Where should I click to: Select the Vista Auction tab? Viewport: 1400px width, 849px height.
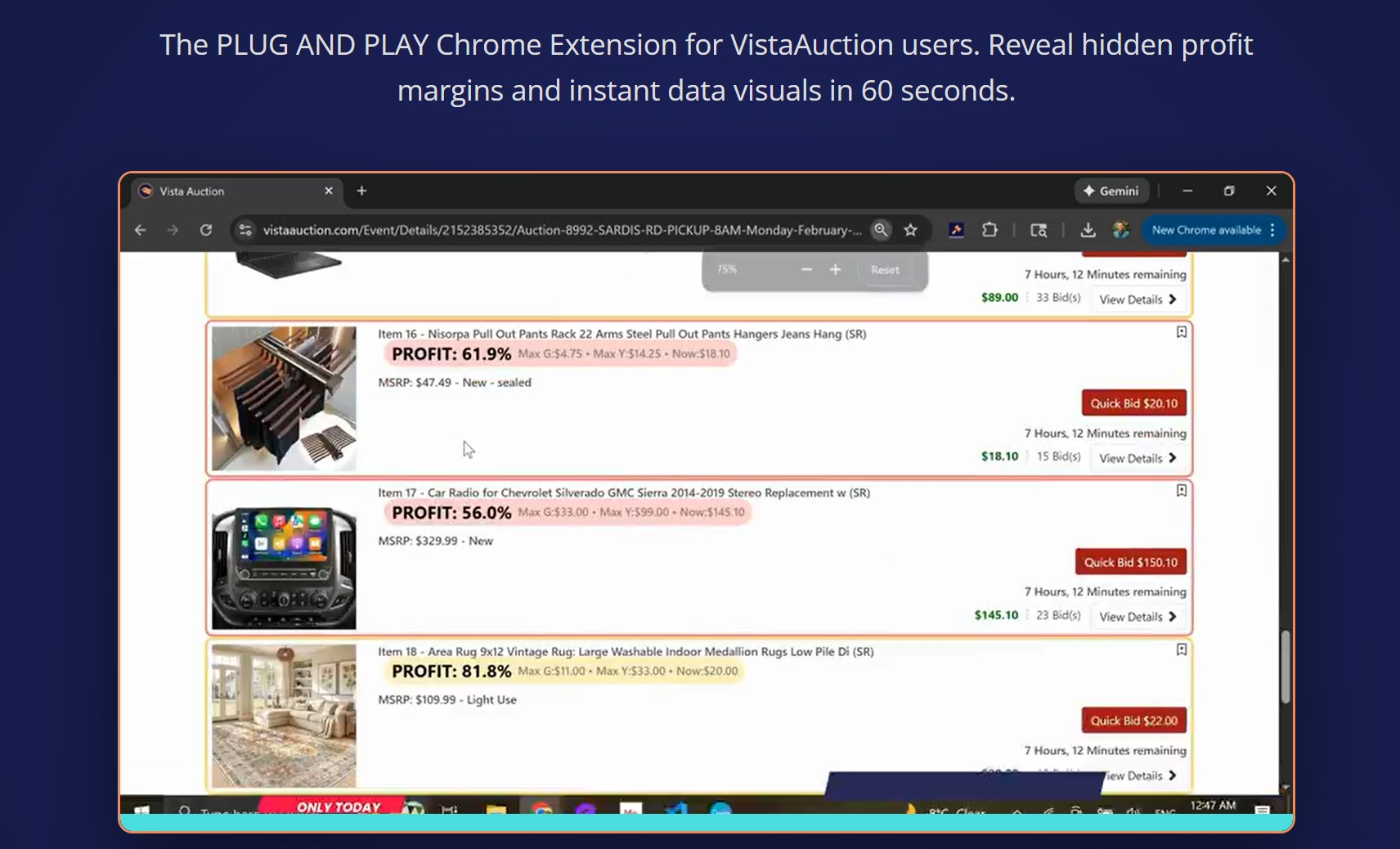click(237, 191)
